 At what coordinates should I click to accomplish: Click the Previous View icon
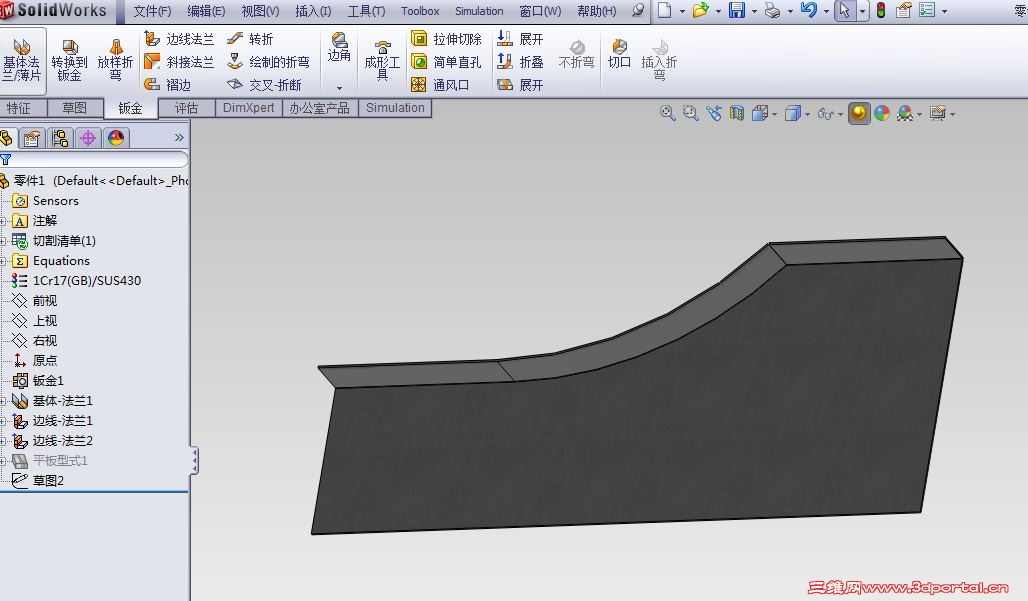coord(713,113)
